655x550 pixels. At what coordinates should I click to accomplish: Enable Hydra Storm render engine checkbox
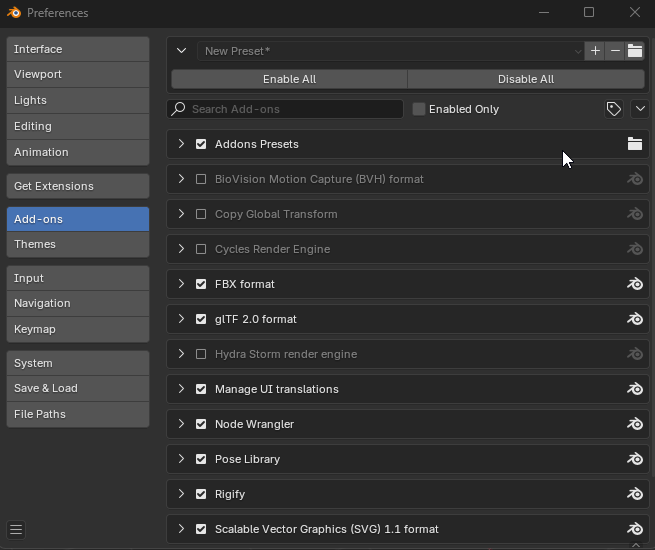click(201, 354)
